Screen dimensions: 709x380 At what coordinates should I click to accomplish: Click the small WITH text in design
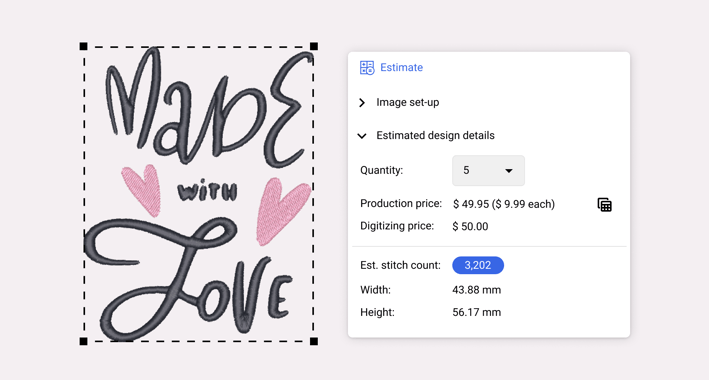point(208,192)
